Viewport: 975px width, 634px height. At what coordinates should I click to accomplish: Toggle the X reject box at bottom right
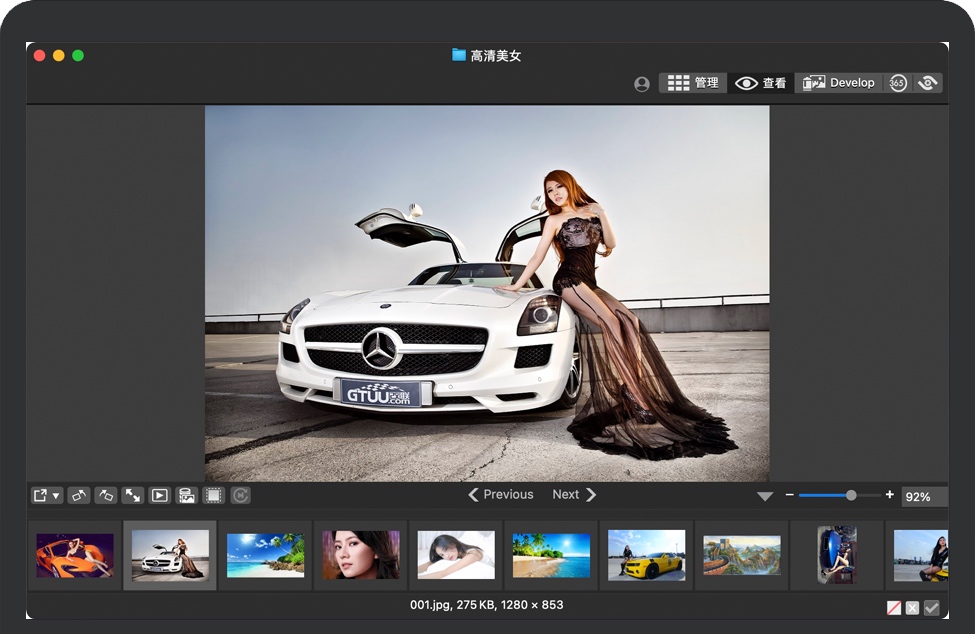(x=912, y=607)
